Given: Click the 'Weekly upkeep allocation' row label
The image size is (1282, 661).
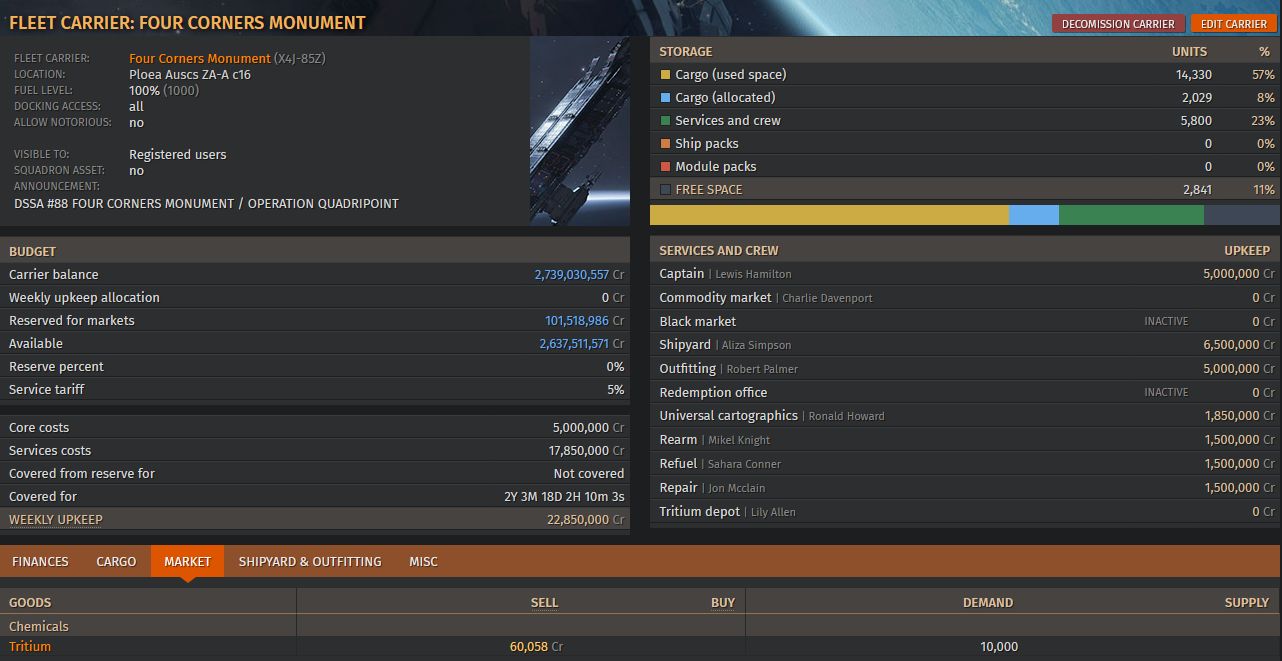Looking at the screenshot, I should pyautogui.click(x=84, y=298).
